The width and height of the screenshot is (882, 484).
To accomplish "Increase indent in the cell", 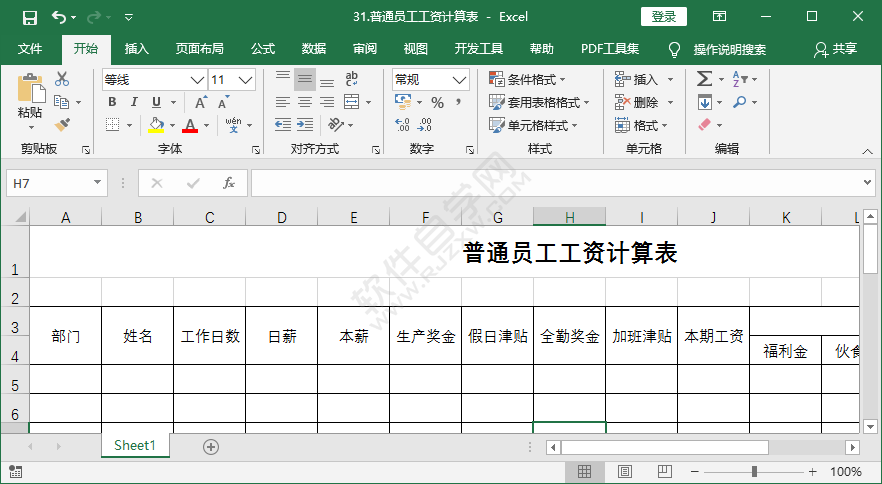I will click(305, 124).
